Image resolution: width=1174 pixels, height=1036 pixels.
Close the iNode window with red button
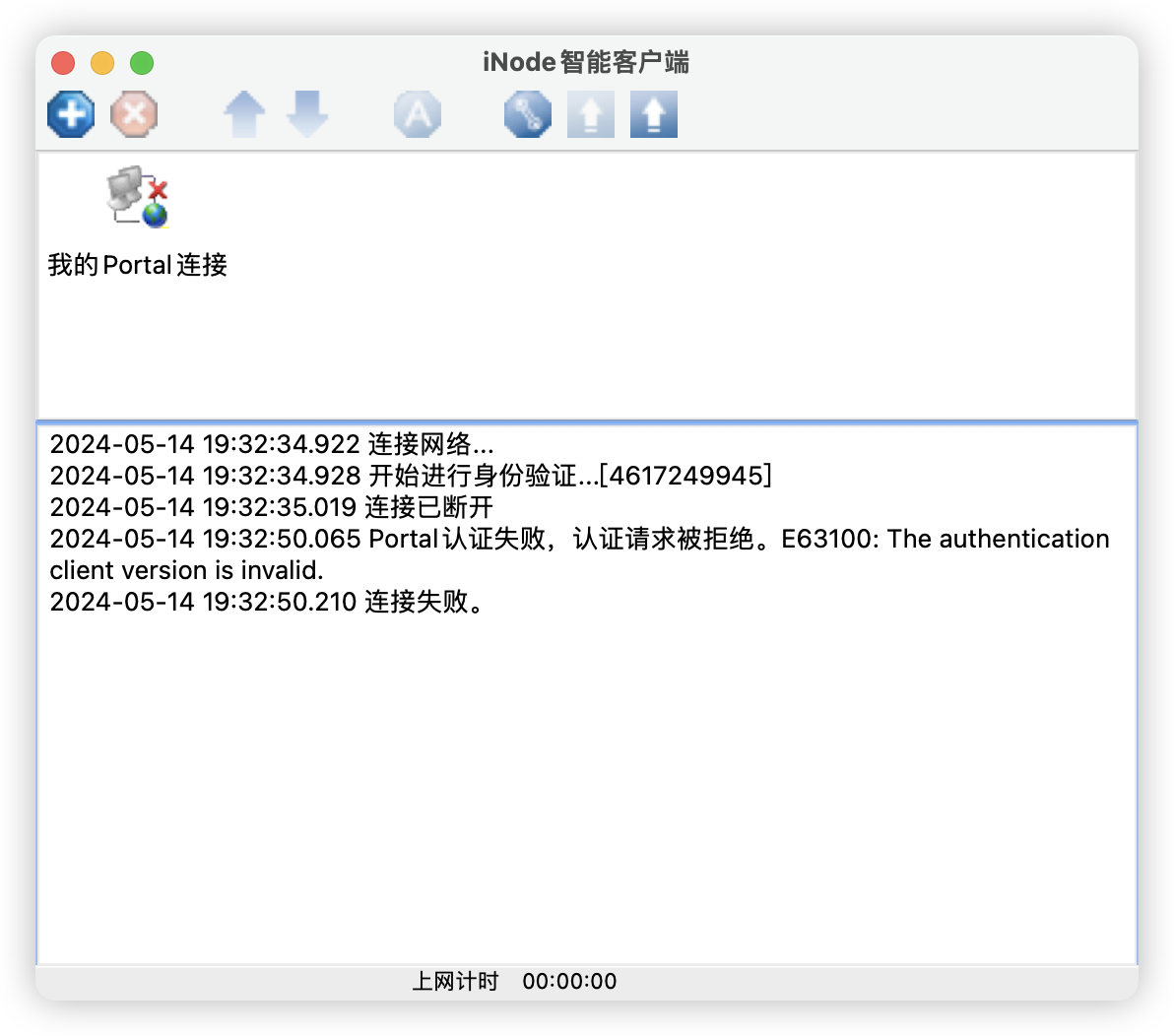(63, 63)
